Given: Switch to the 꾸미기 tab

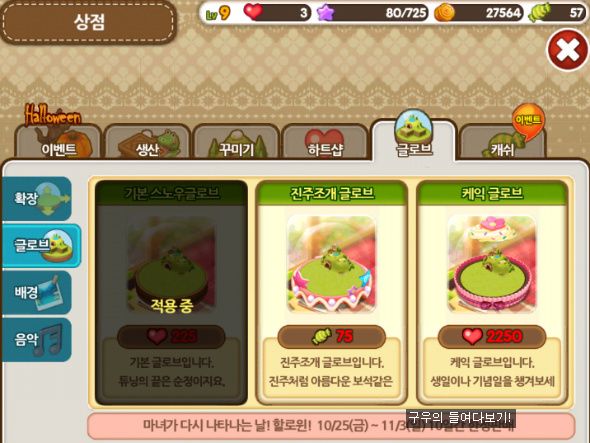Looking at the screenshot, I should click(236, 141).
